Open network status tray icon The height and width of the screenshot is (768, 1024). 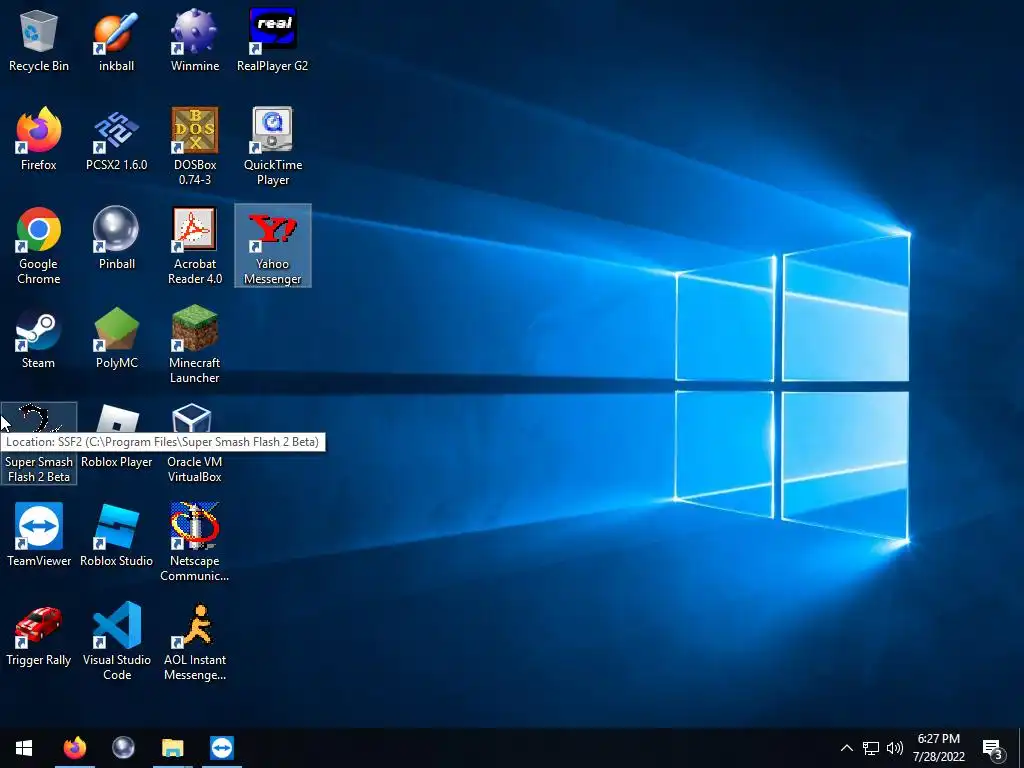tap(871, 748)
